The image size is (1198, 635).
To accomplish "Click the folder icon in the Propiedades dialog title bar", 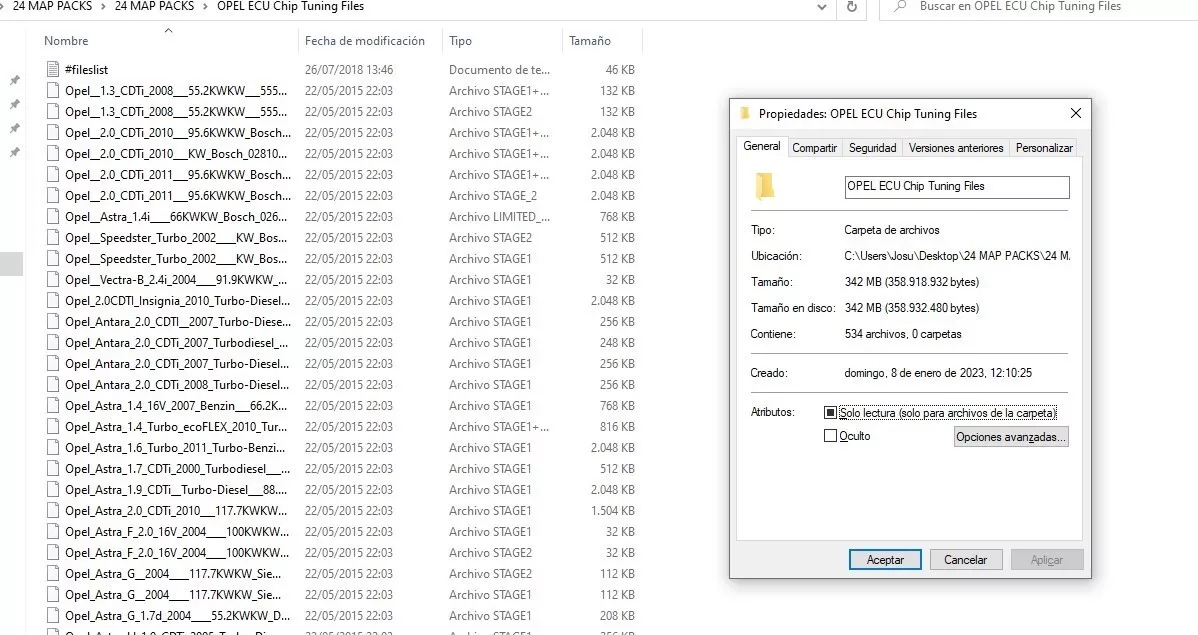I will pos(745,114).
